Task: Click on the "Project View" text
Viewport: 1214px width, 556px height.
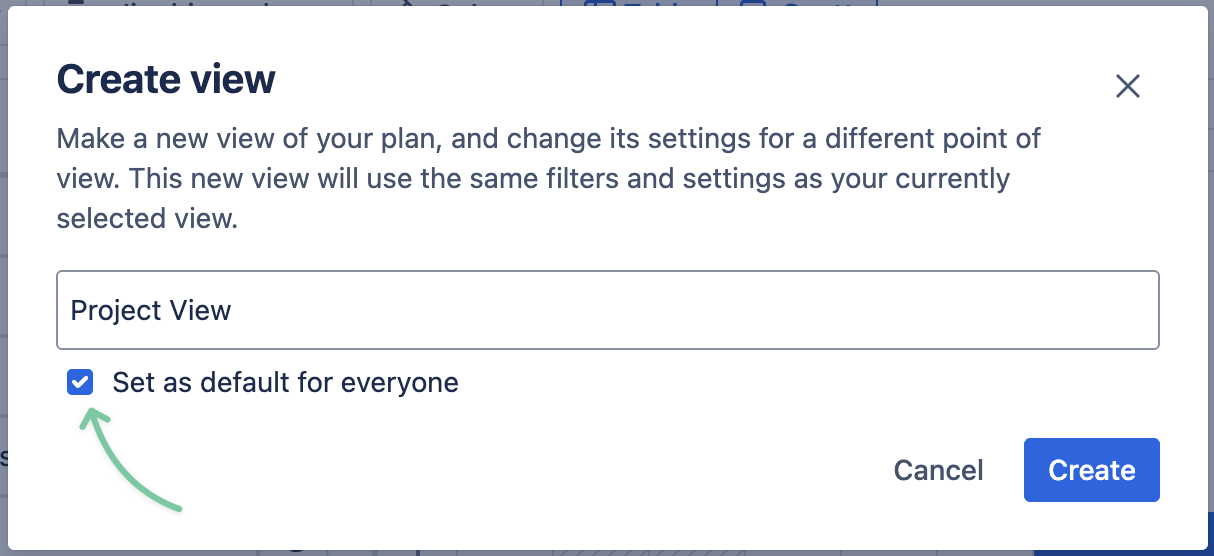Action: (x=151, y=310)
